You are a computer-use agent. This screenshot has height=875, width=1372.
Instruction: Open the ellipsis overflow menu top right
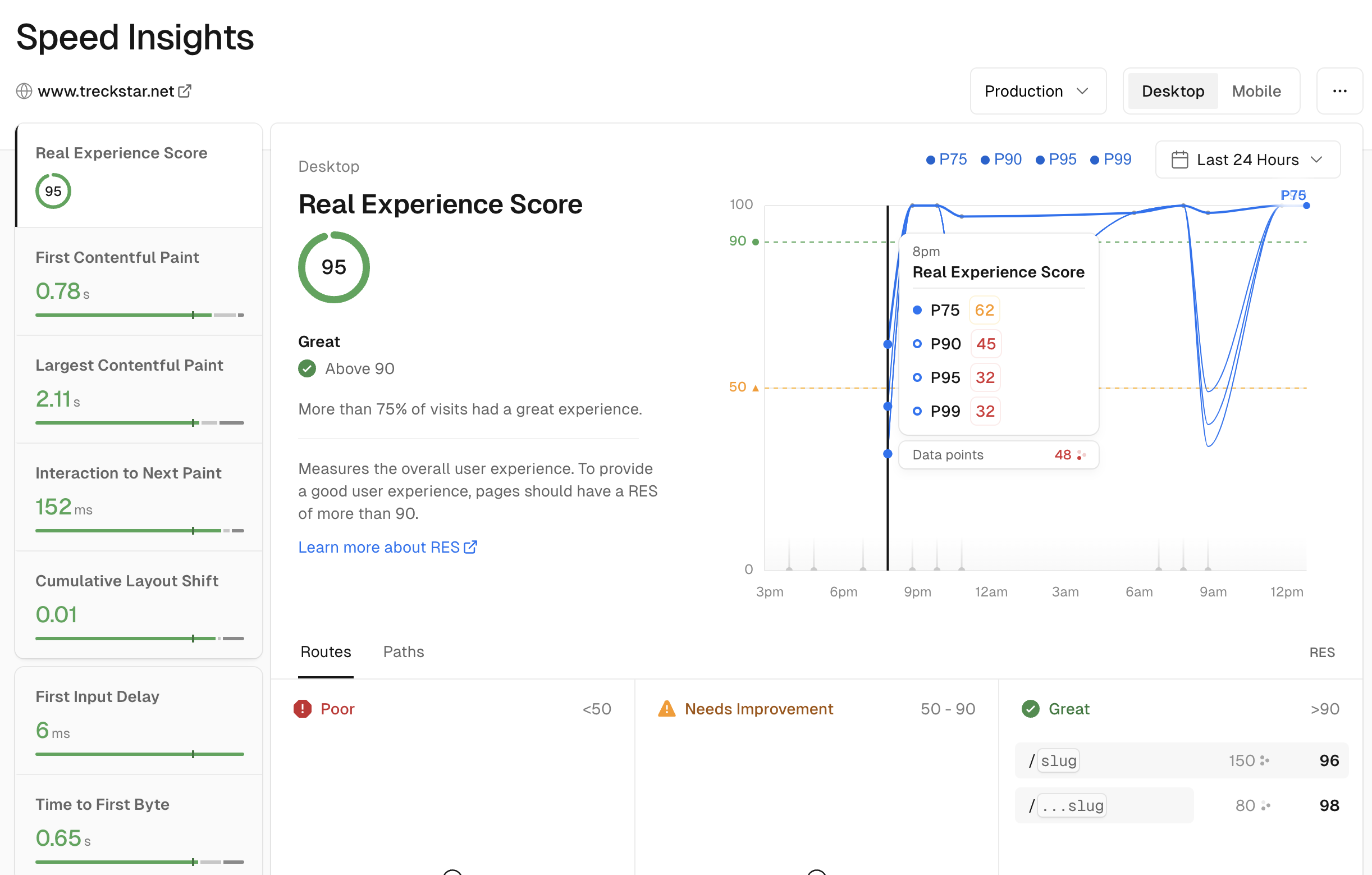pyautogui.click(x=1340, y=90)
